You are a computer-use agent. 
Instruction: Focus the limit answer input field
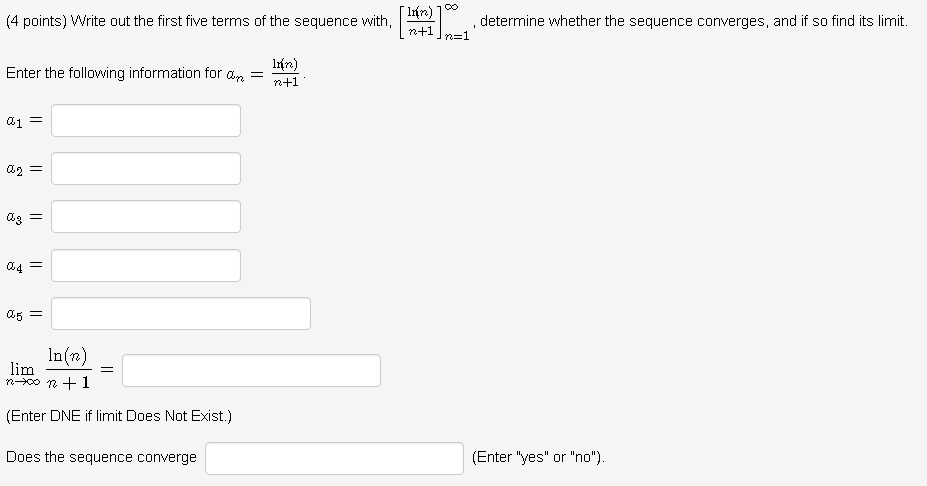click(x=251, y=370)
